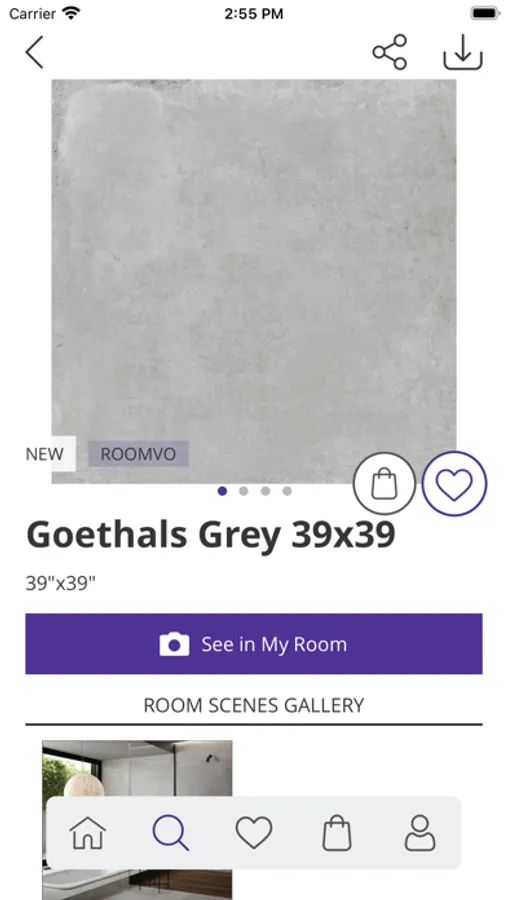Viewport: 507px width, 900px height.
Task: Select the first image page dot
Action: (x=222, y=491)
